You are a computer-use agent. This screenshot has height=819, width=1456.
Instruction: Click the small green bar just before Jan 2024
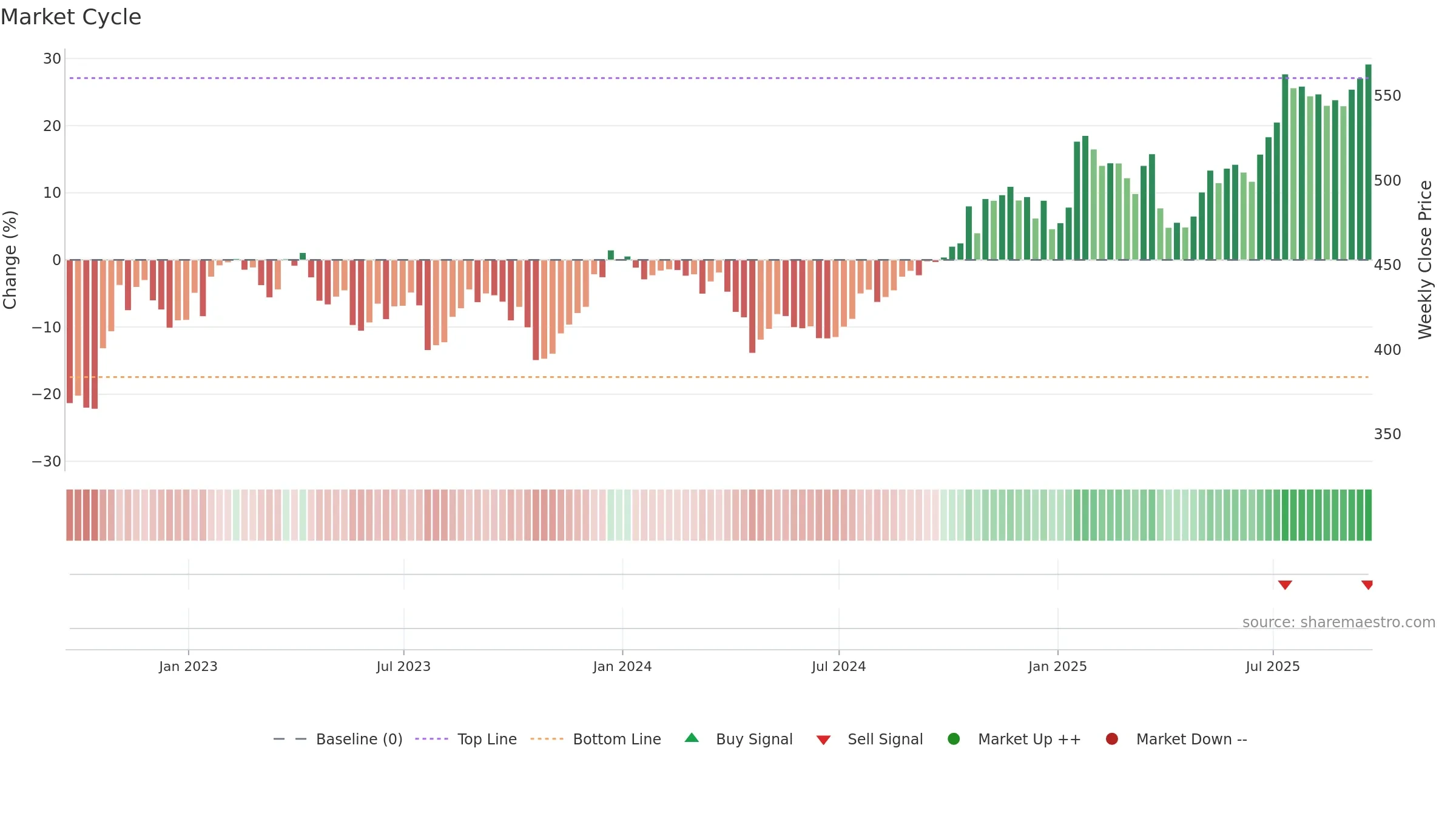click(x=611, y=255)
